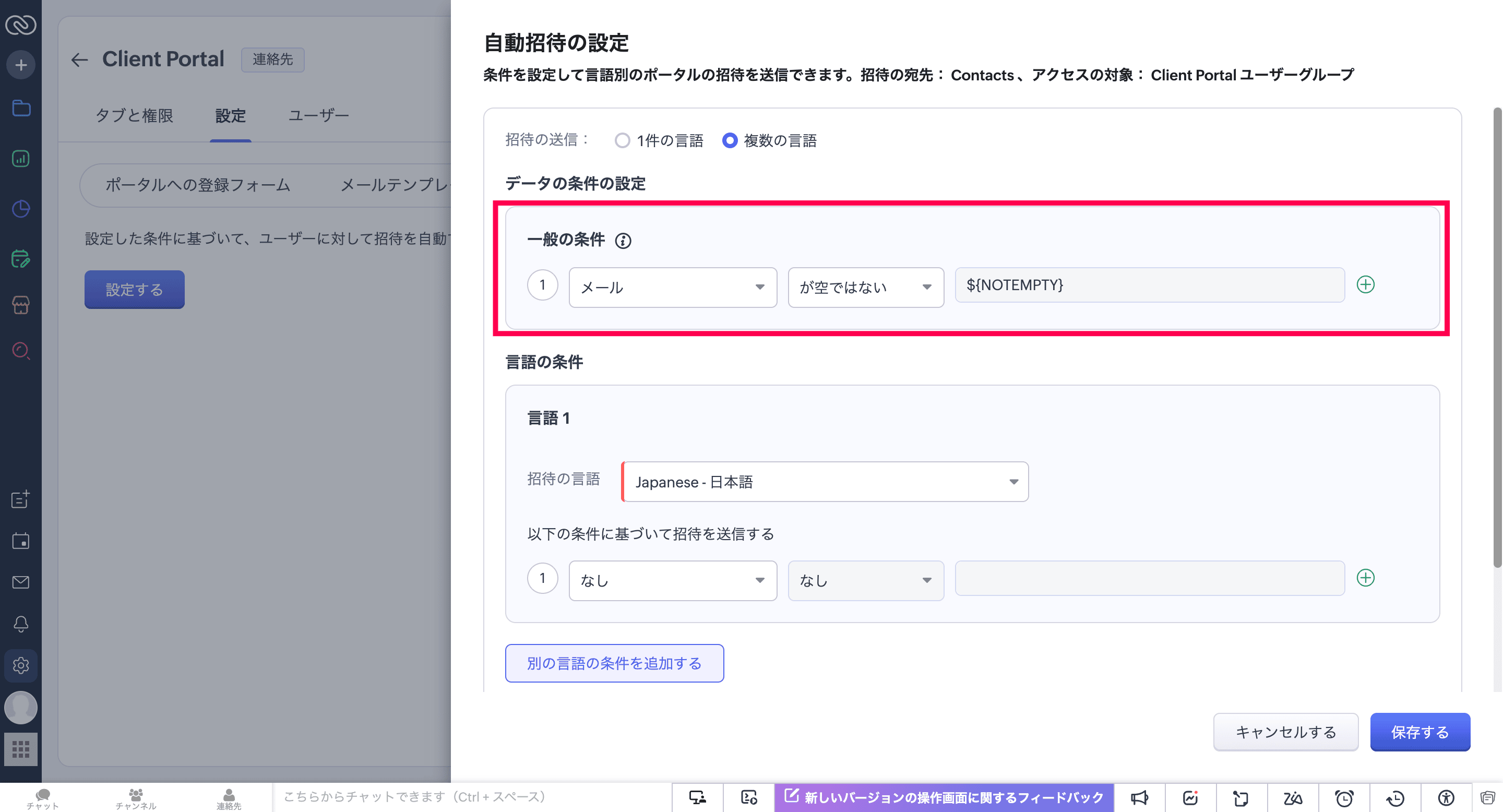The image size is (1503, 812).
Task: Open the app launcher grid icon
Action: [x=21, y=749]
